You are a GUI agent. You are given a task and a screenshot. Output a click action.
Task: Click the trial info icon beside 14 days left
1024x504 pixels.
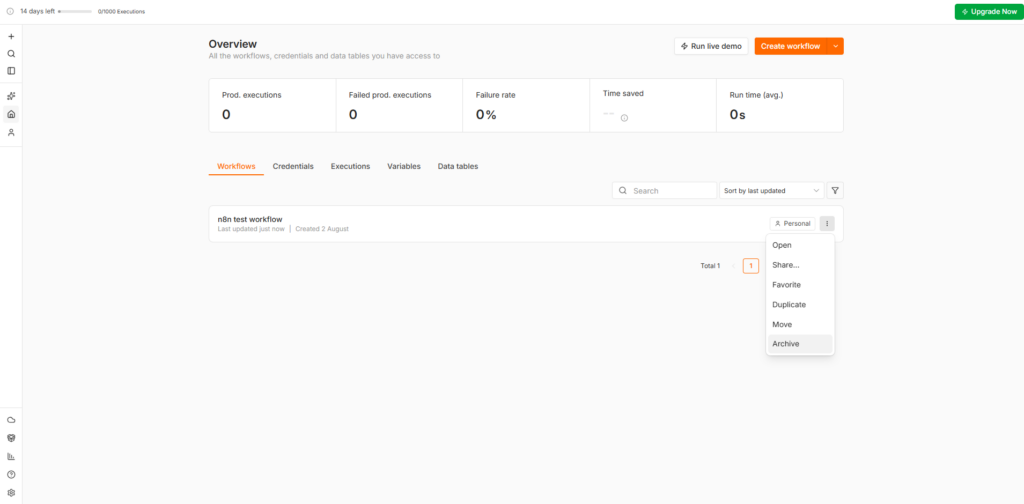click(10, 11)
